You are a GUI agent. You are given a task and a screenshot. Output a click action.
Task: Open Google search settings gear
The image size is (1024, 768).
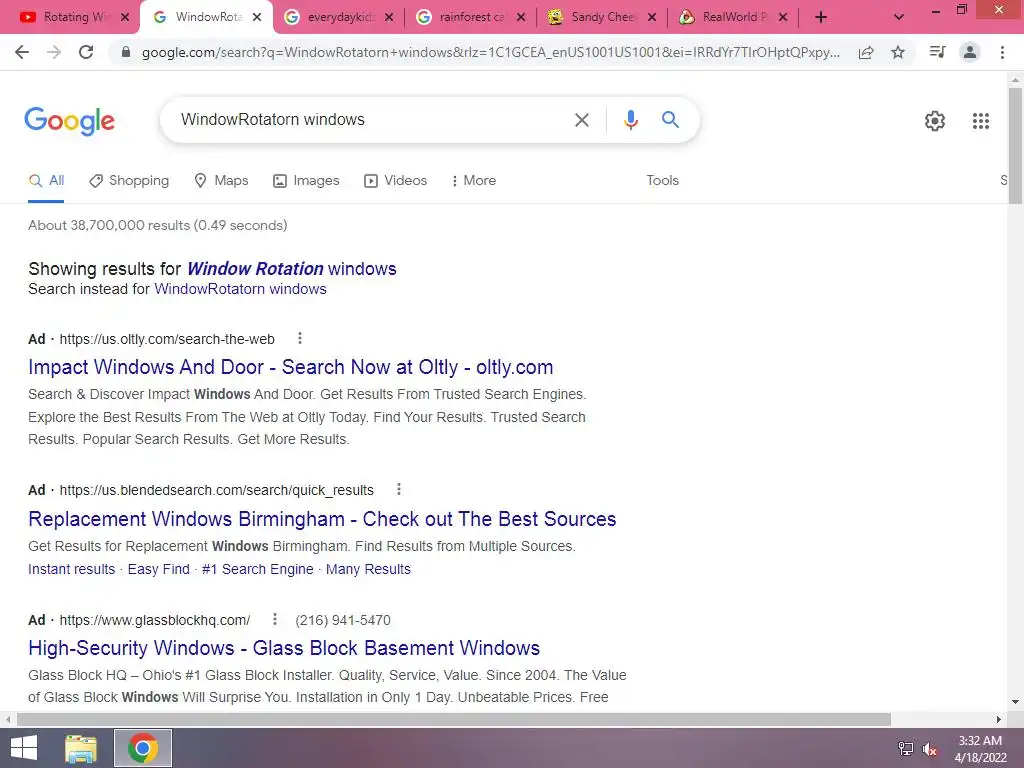935,121
